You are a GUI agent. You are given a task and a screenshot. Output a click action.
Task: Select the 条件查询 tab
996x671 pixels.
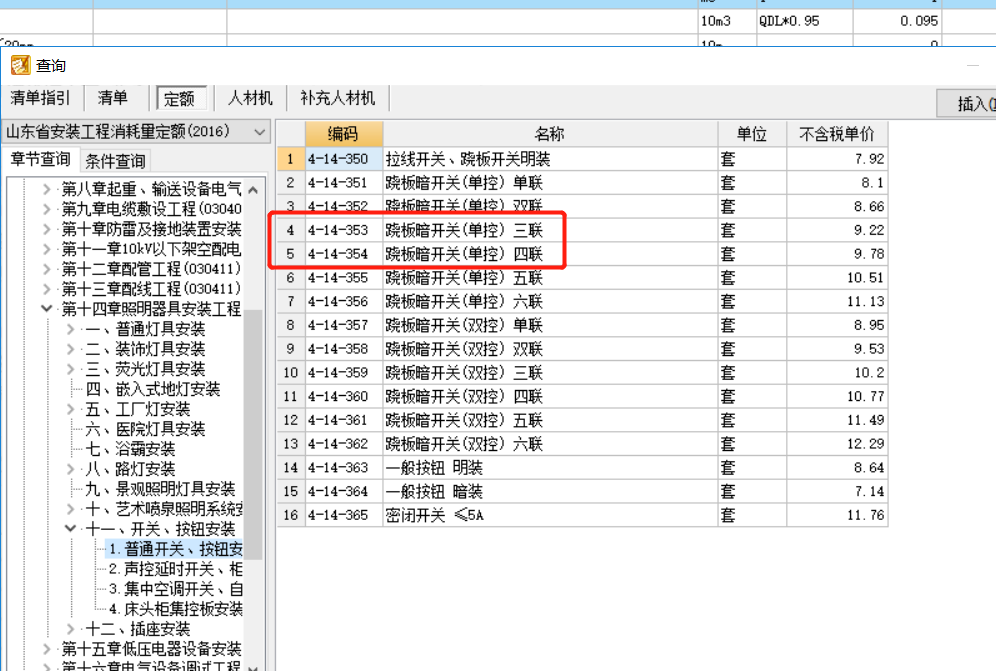116,161
